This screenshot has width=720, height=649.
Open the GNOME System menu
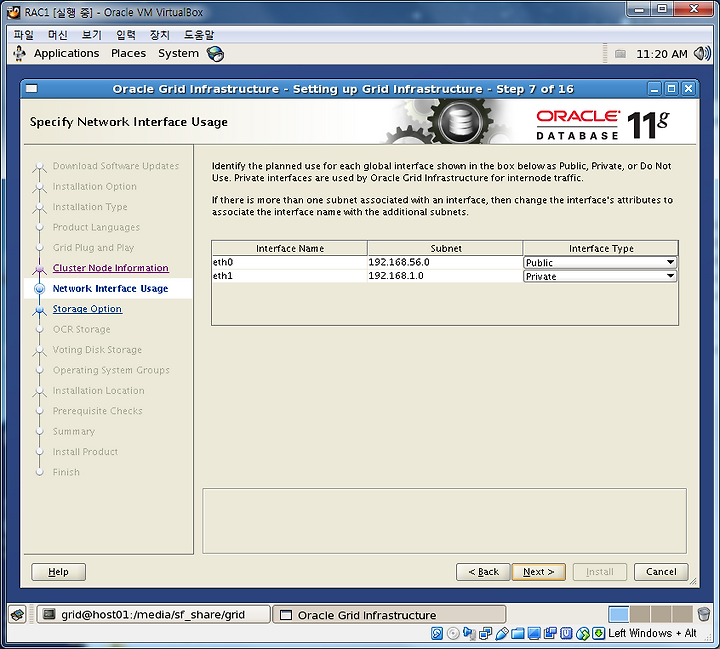tap(178, 53)
